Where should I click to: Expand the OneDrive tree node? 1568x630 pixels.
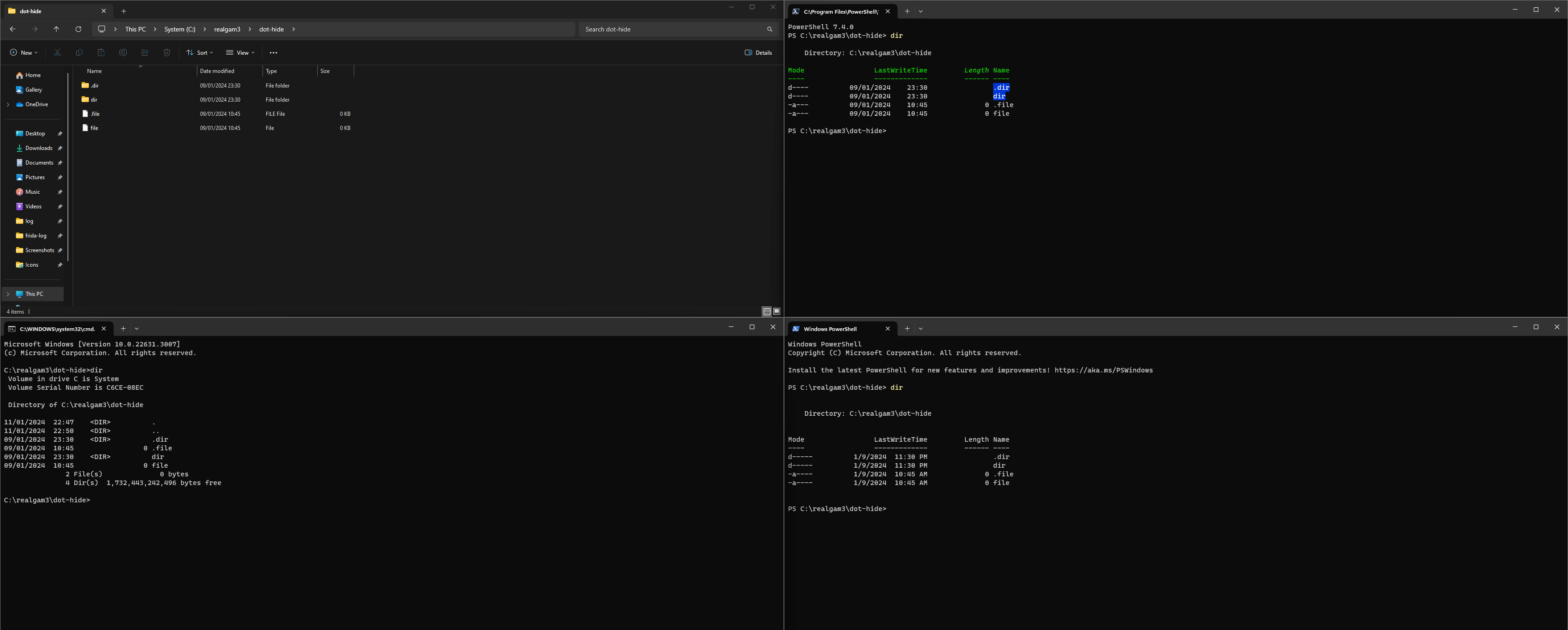click(x=8, y=105)
